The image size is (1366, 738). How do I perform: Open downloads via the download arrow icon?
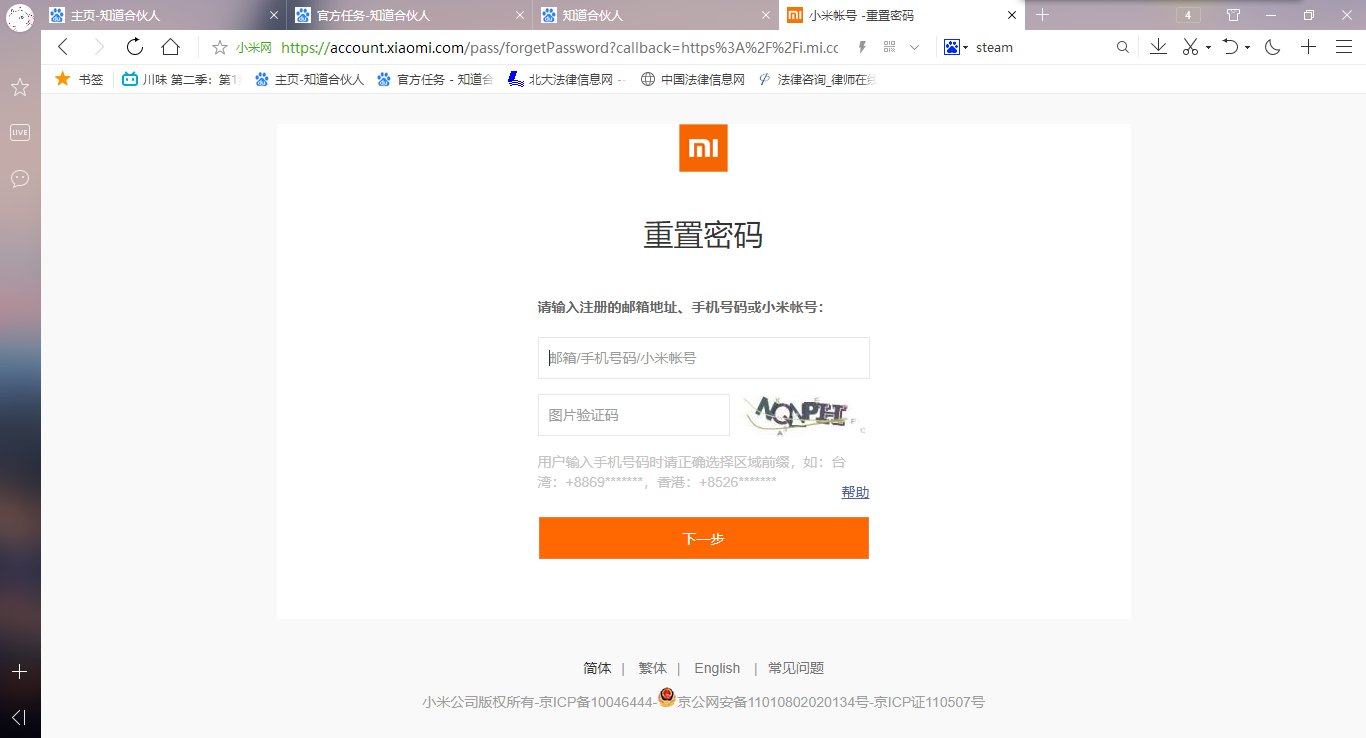[x=1157, y=46]
